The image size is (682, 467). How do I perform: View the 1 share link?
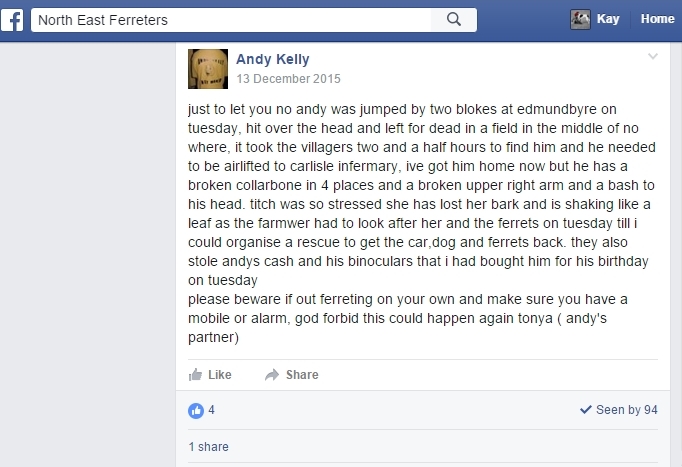208,447
